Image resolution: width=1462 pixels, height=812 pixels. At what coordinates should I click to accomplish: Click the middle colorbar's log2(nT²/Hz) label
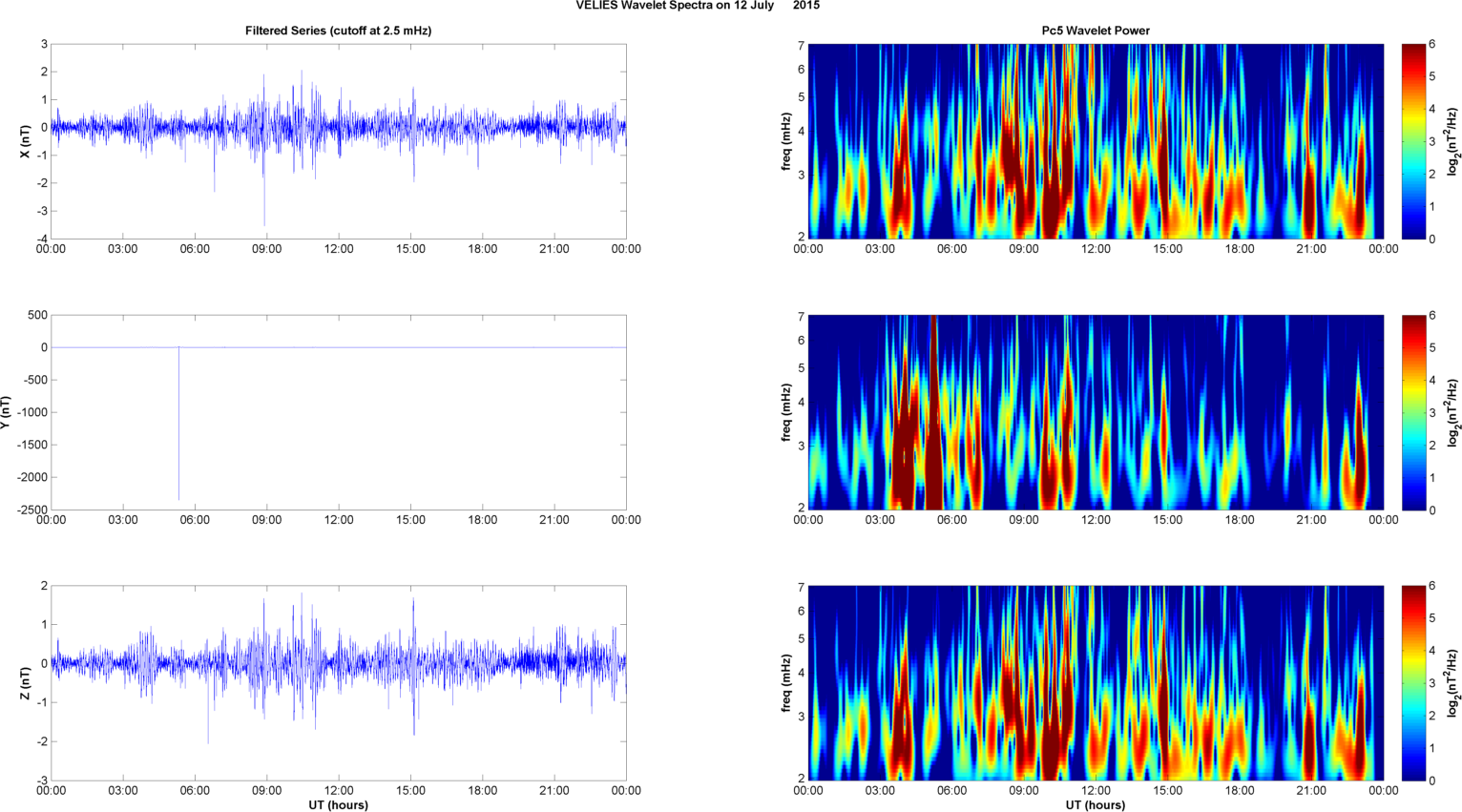1452,412
